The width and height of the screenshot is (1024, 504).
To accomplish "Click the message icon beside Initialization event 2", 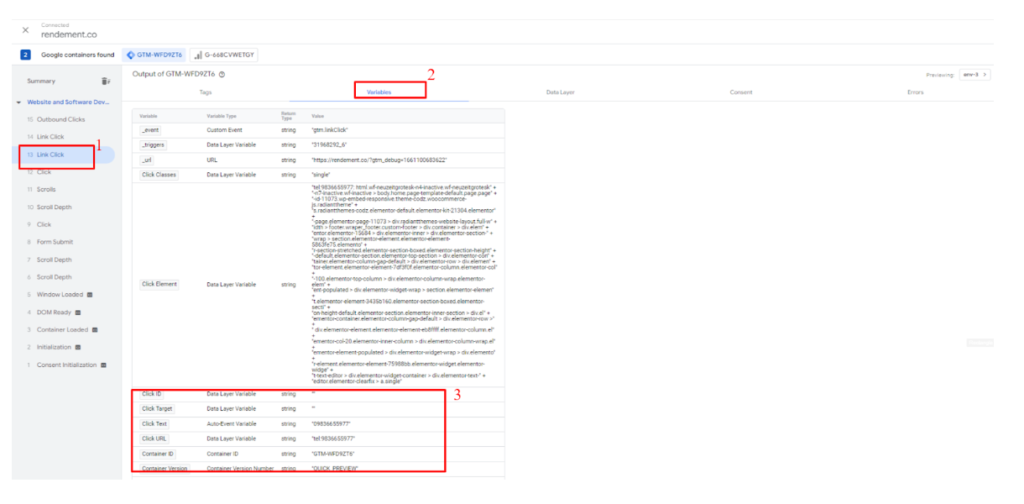I will pos(78,347).
